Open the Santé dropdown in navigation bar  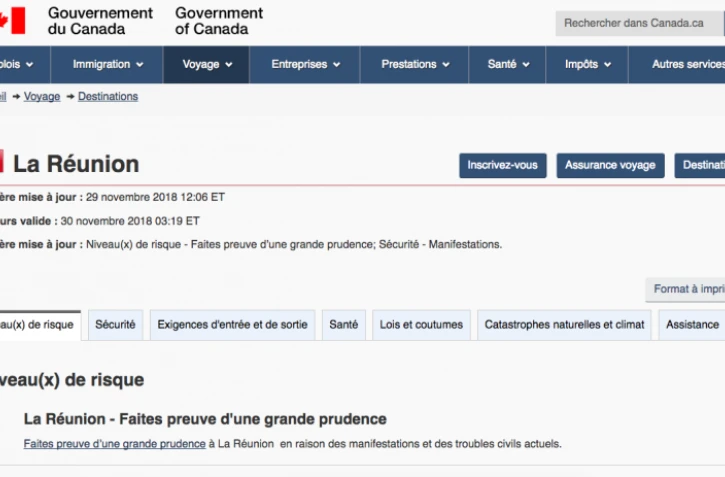click(x=507, y=64)
